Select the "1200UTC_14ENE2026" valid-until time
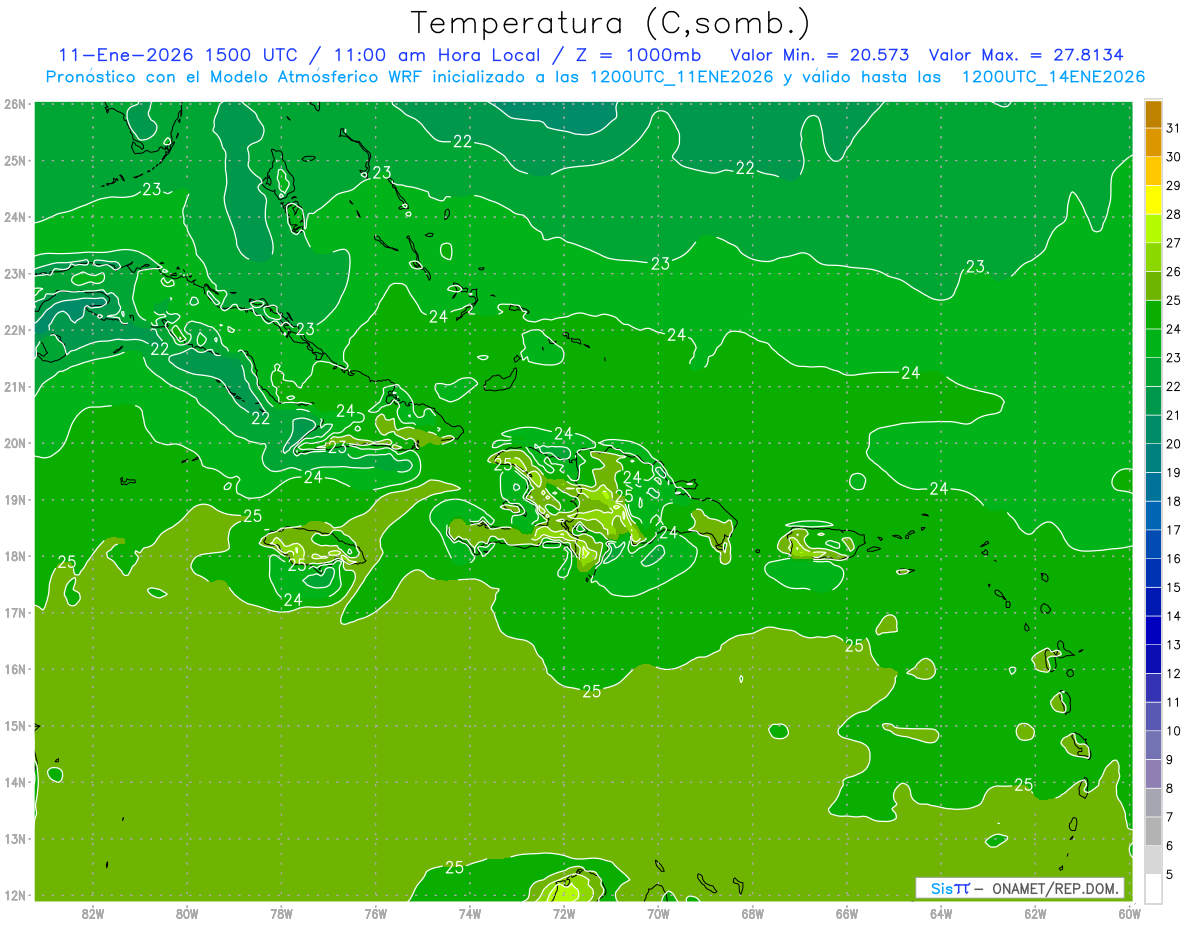Image resolution: width=1200 pixels, height=927 pixels. (1053, 77)
